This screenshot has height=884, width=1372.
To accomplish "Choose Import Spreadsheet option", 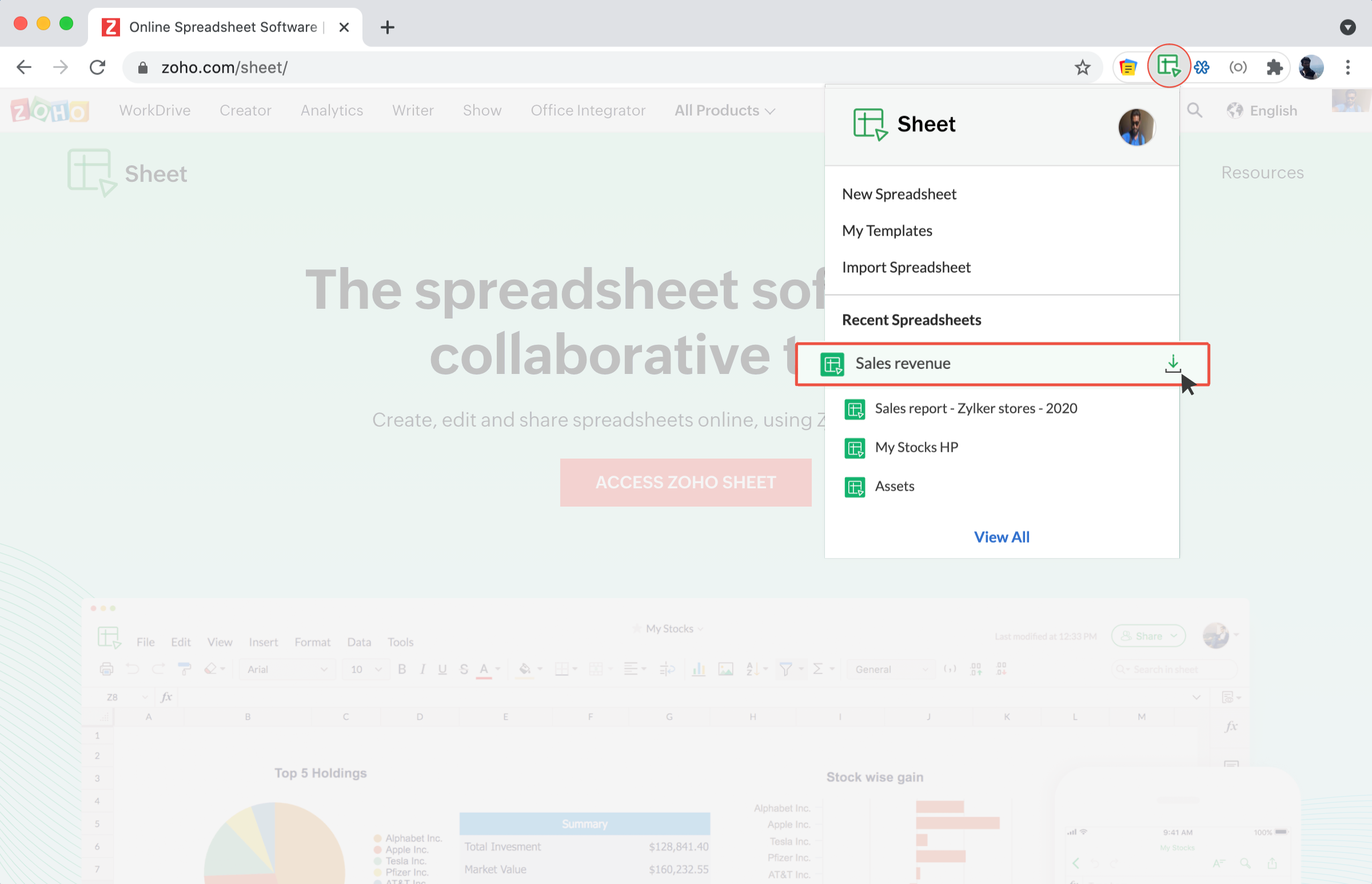I will pos(906,267).
